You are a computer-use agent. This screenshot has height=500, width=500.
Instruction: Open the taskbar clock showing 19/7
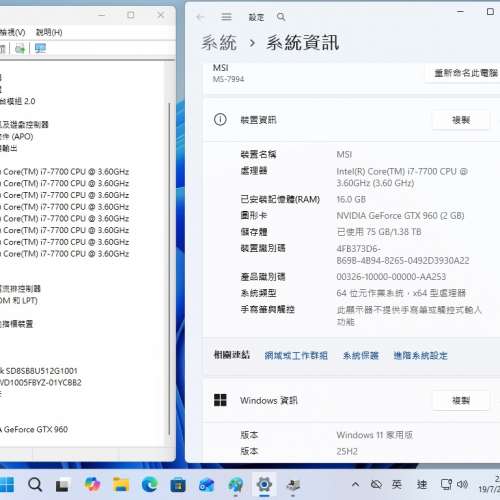(489, 484)
